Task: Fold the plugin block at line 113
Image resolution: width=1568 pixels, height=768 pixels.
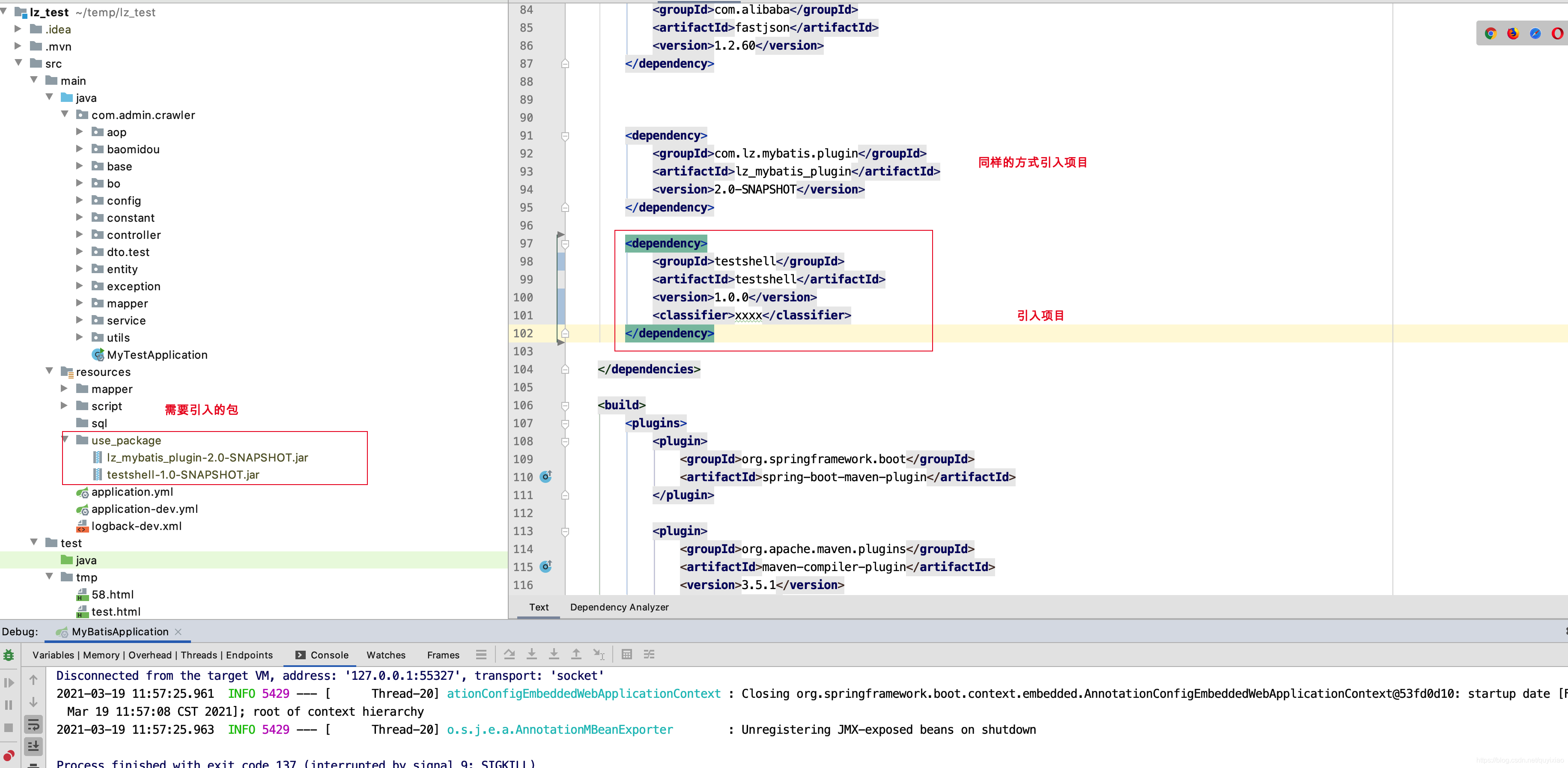Action: pos(565,531)
